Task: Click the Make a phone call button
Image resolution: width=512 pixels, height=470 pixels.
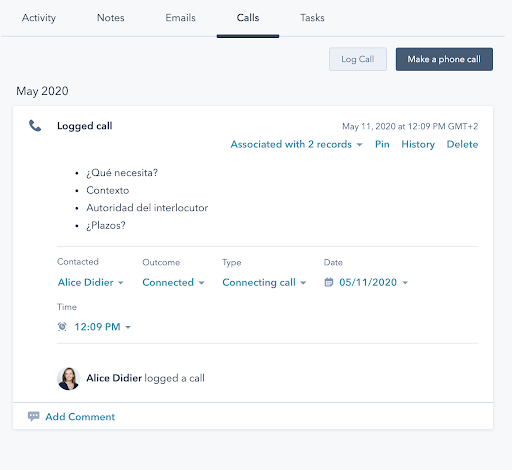Action: tap(444, 59)
